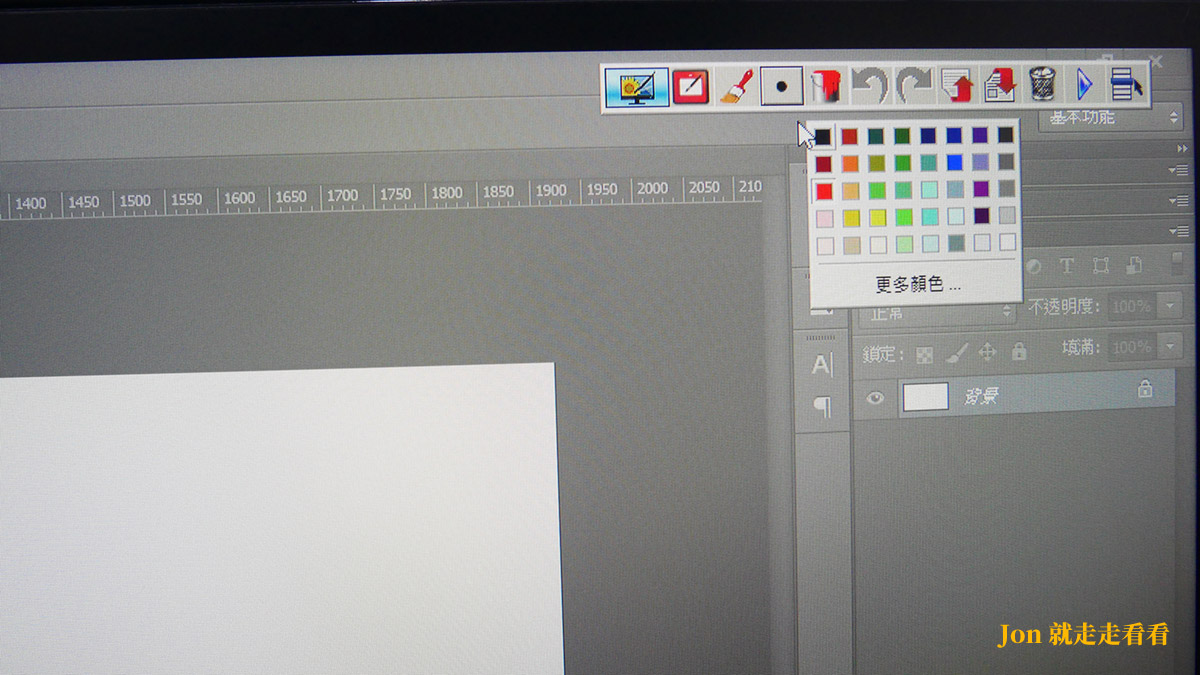This screenshot has width=1200, height=675.
Task: Select the 背景 layer thumbnail
Action: 925,397
